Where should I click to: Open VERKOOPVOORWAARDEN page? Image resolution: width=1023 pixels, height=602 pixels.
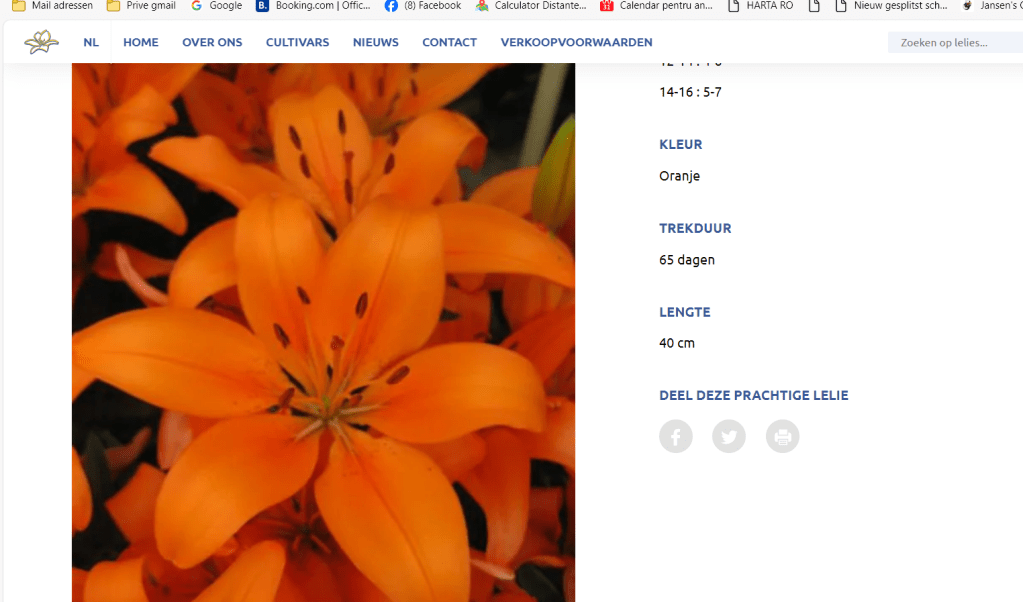[576, 42]
